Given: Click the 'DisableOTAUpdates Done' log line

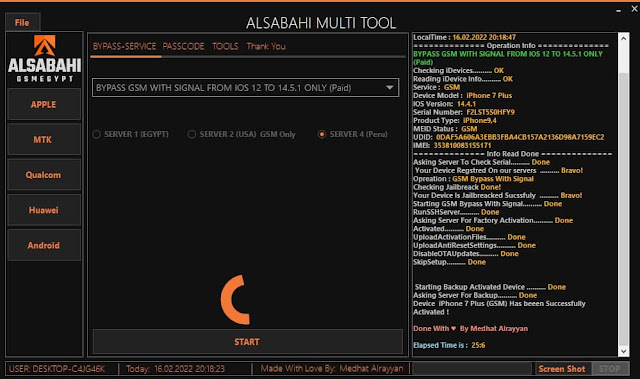Looking at the screenshot, I should click(466, 254).
